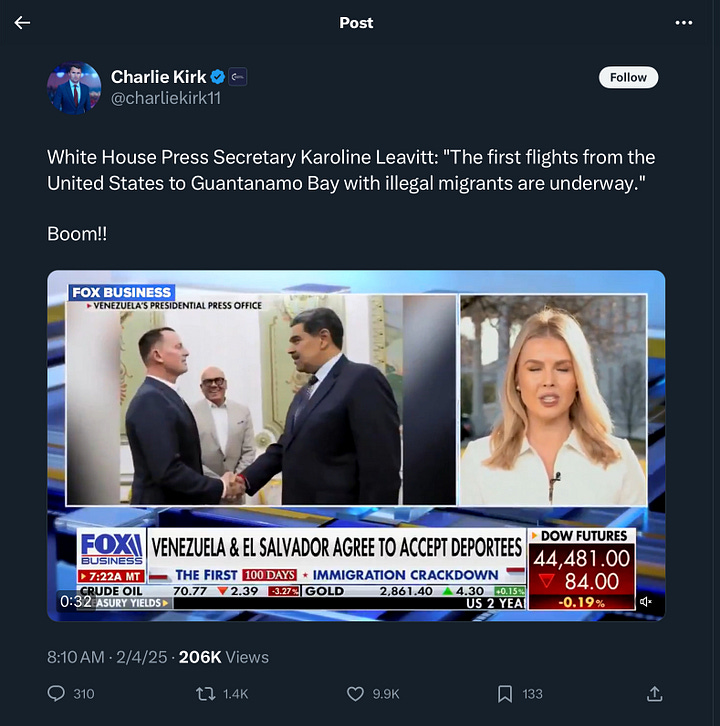Image resolution: width=720 pixels, height=726 pixels.
Task: Click the 8:10 AM 2/4/25 timestamp
Action: coord(107,657)
